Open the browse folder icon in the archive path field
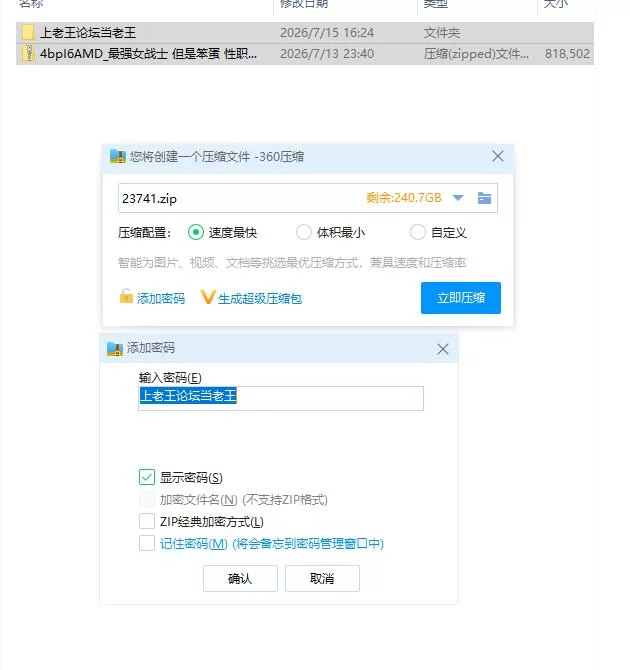This screenshot has width=630, height=670. pos(484,198)
